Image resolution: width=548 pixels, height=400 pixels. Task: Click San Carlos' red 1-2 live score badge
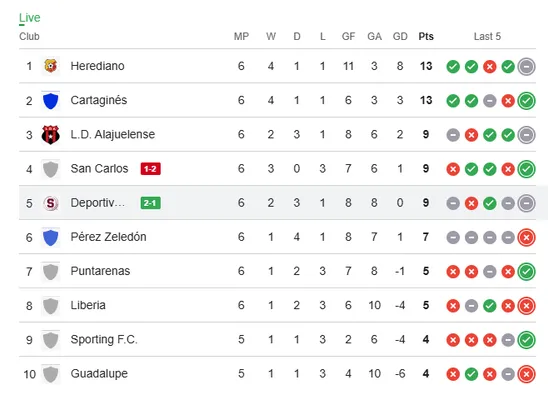[x=151, y=169]
